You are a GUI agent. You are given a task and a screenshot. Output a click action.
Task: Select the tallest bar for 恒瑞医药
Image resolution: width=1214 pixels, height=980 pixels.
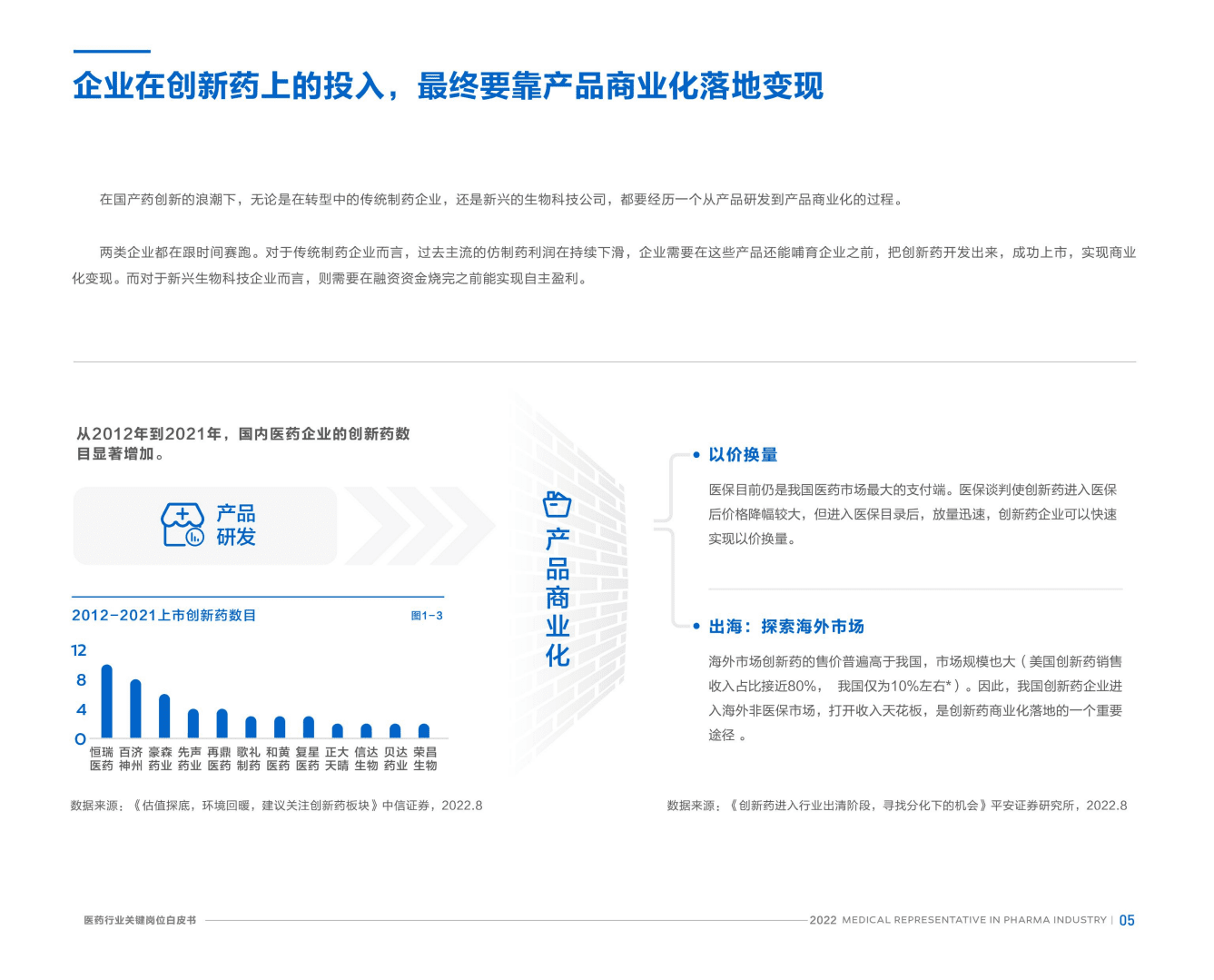coord(105,699)
